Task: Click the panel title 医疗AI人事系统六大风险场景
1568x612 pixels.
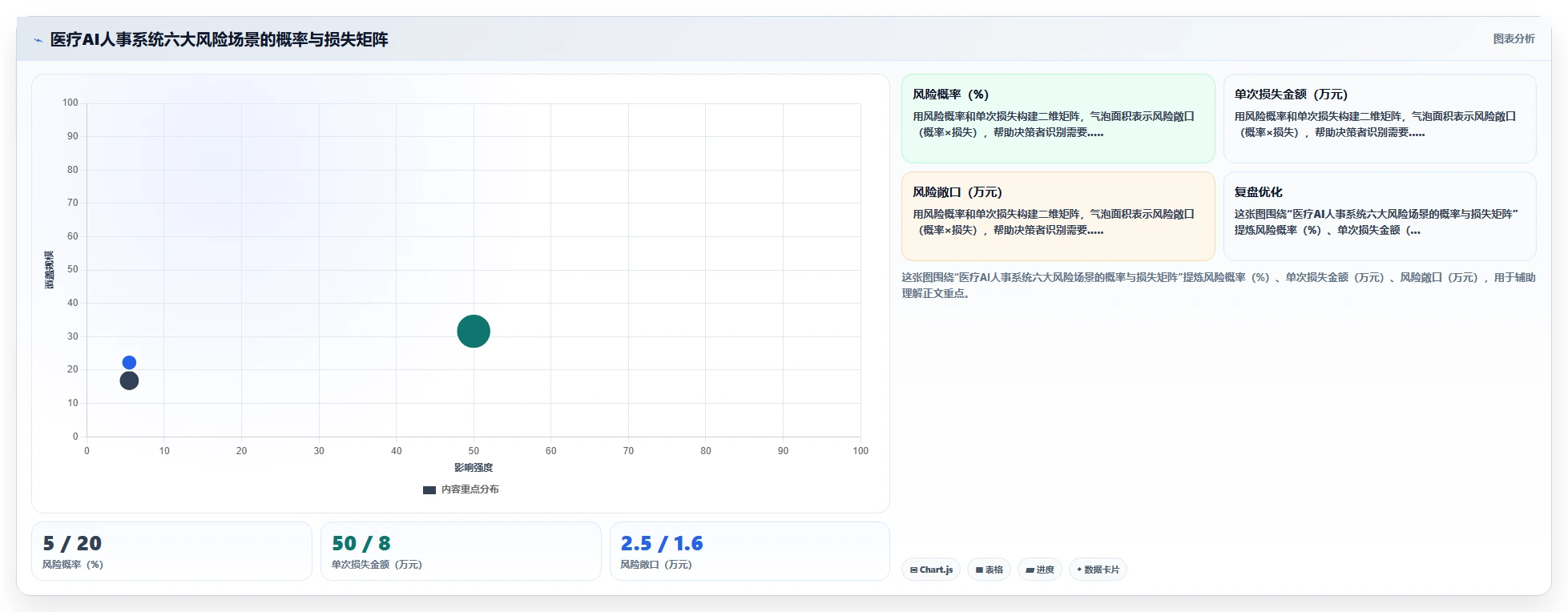Action: pos(219,39)
